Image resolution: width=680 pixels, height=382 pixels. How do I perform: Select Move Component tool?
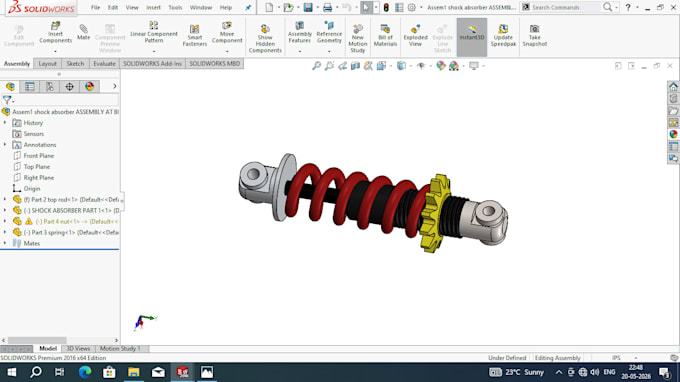coord(227,33)
